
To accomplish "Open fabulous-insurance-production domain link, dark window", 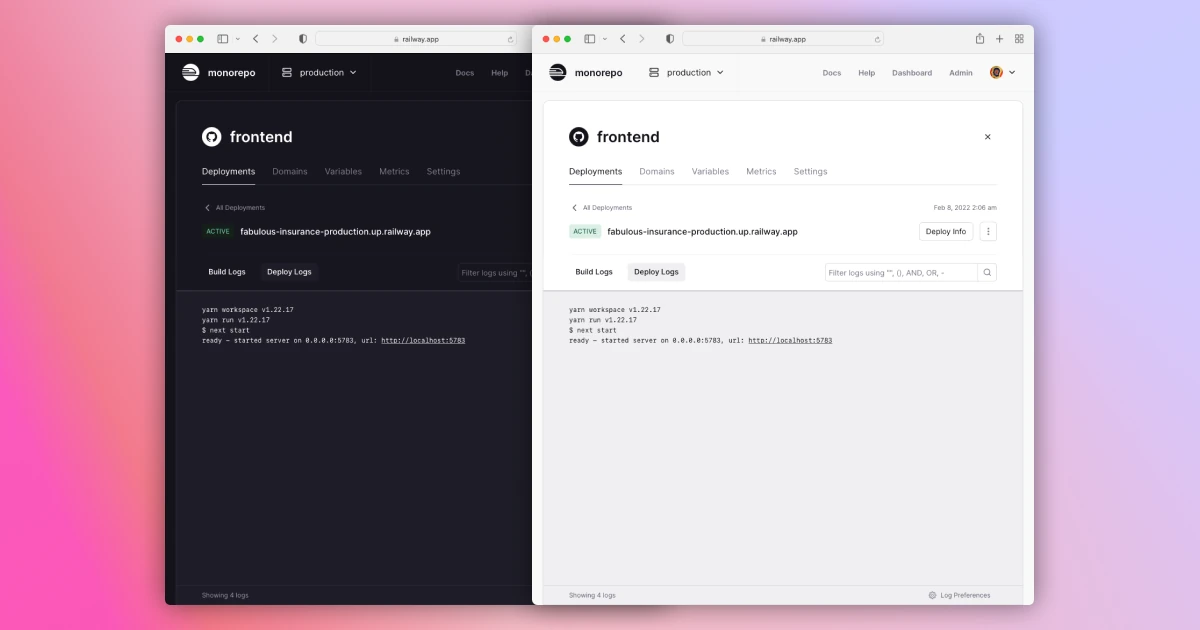I will pyautogui.click(x=335, y=231).
